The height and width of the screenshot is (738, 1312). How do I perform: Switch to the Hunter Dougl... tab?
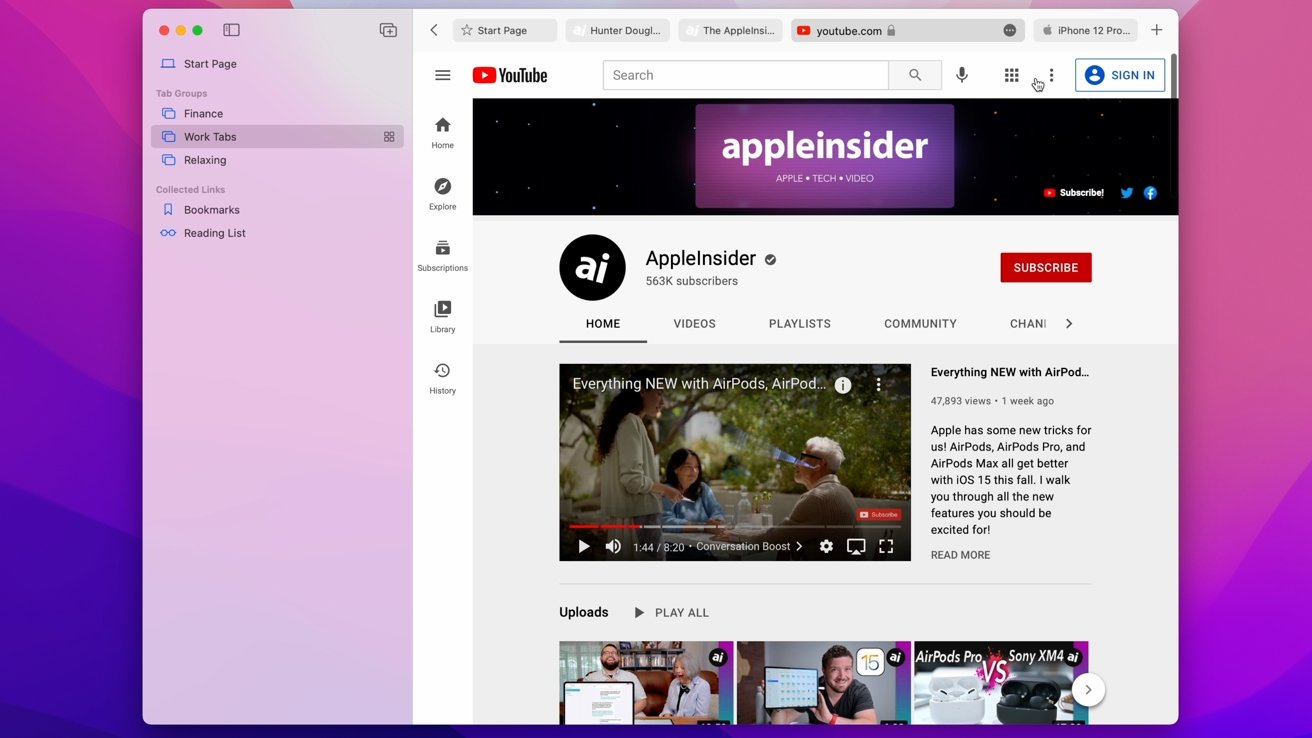(617, 30)
